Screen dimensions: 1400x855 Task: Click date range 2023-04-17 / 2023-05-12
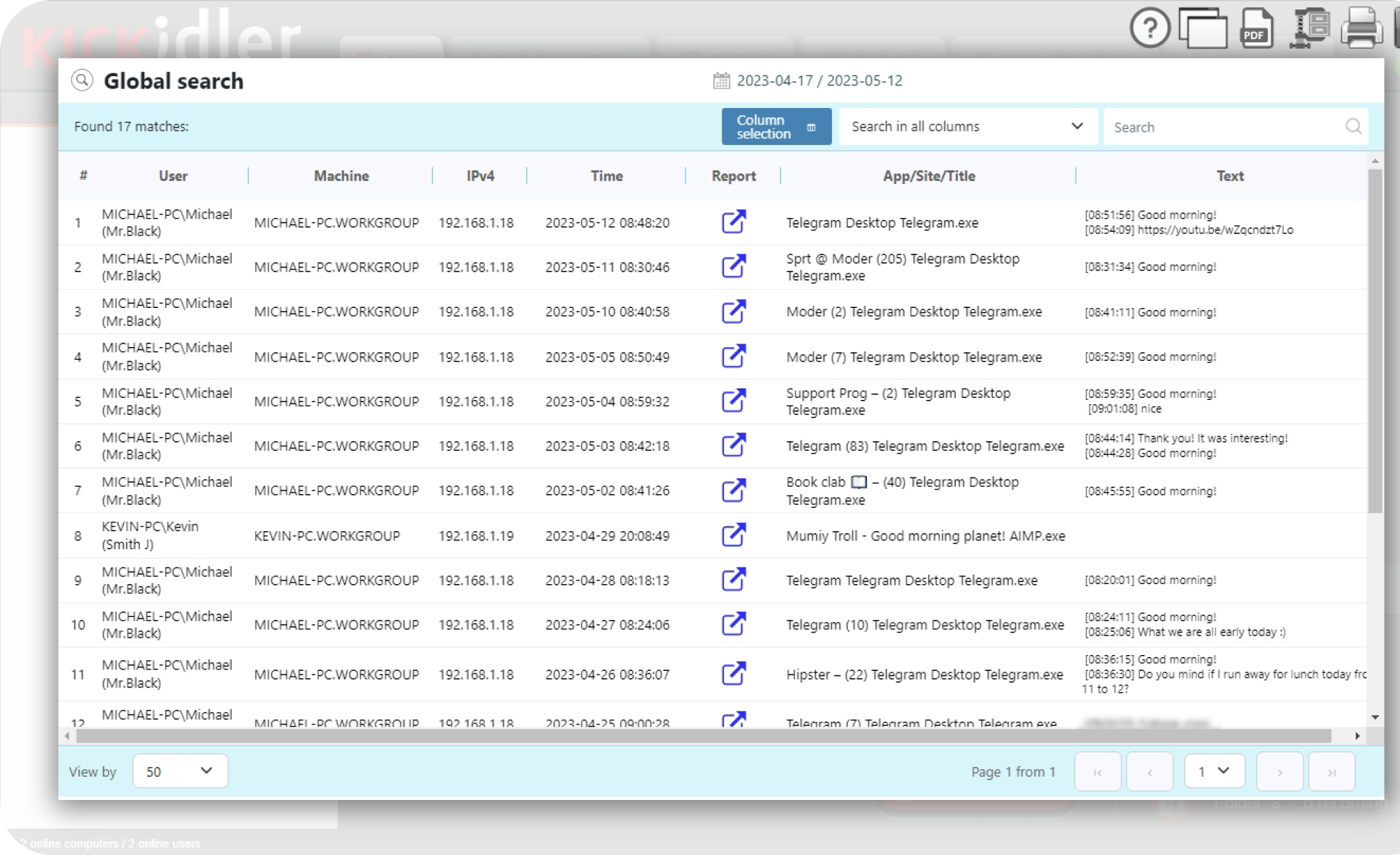click(x=820, y=80)
